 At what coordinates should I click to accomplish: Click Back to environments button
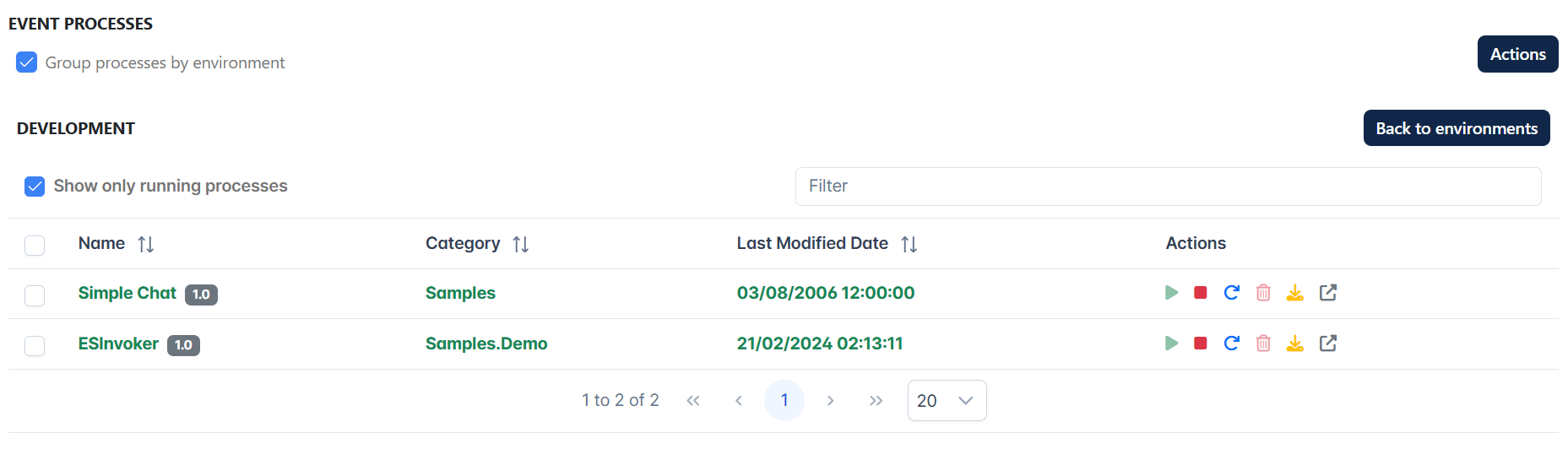pyautogui.click(x=1457, y=128)
